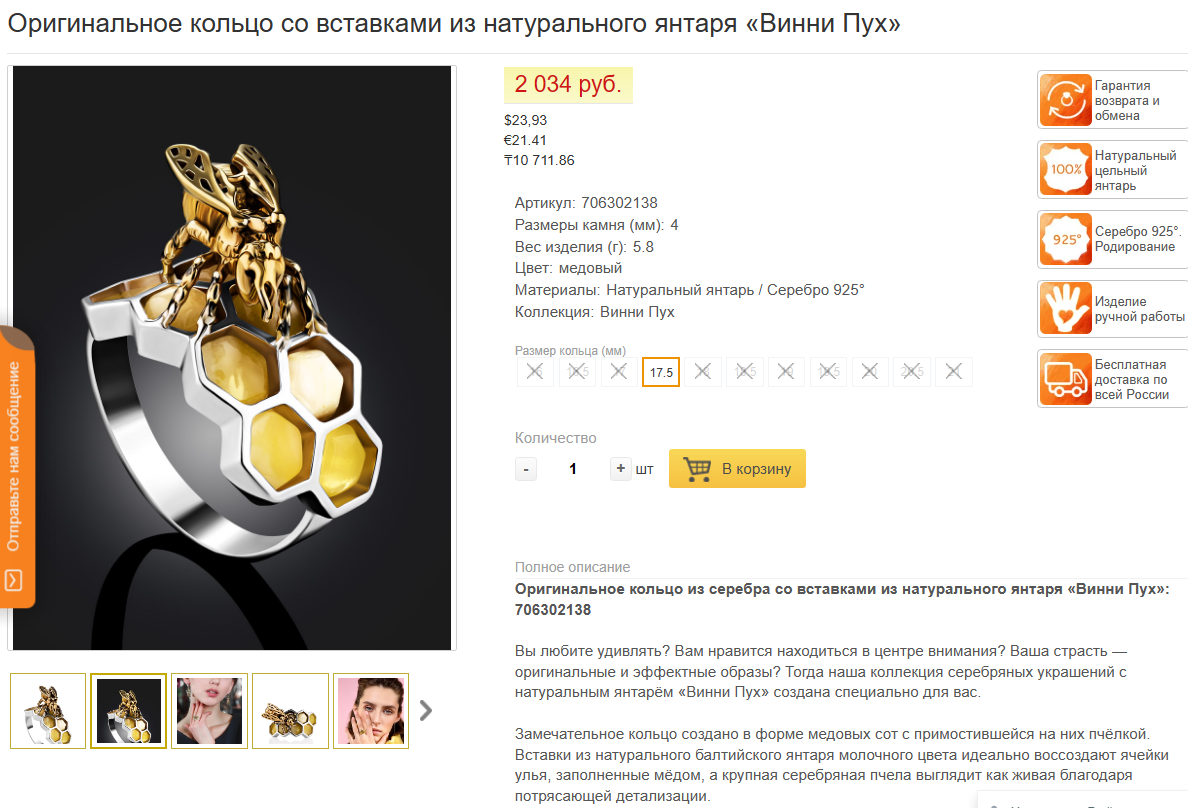Image resolution: width=1188 pixels, height=808 pixels.
Task: Click the main ring product image
Action: coord(232,358)
